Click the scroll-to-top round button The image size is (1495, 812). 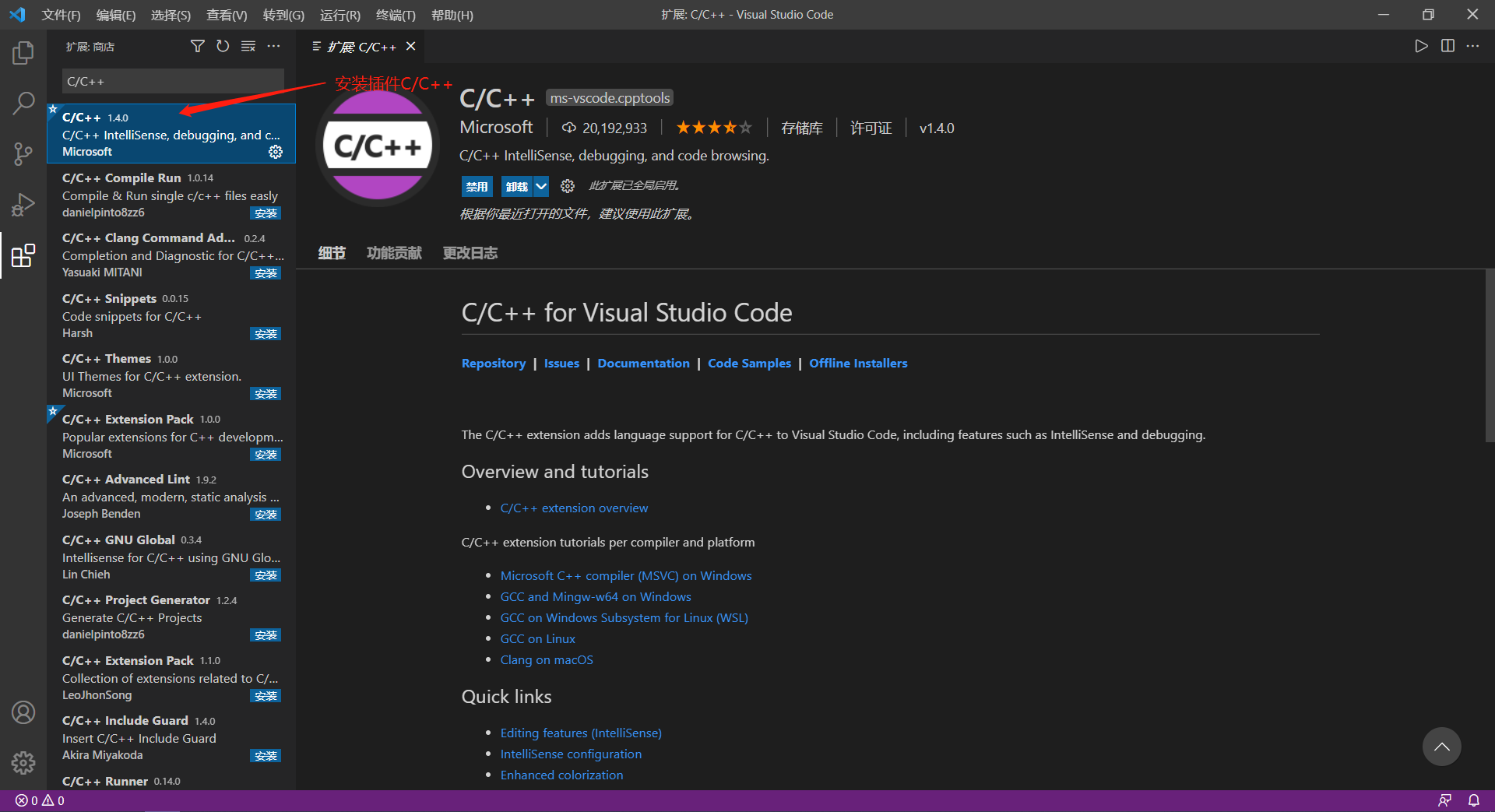[x=1441, y=747]
